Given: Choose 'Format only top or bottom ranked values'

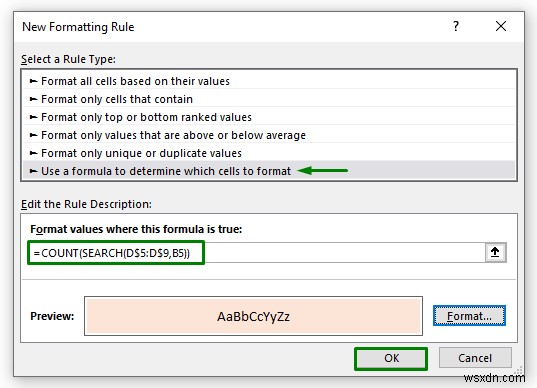Looking at the screenshot, I should click(x=269, y=117).
